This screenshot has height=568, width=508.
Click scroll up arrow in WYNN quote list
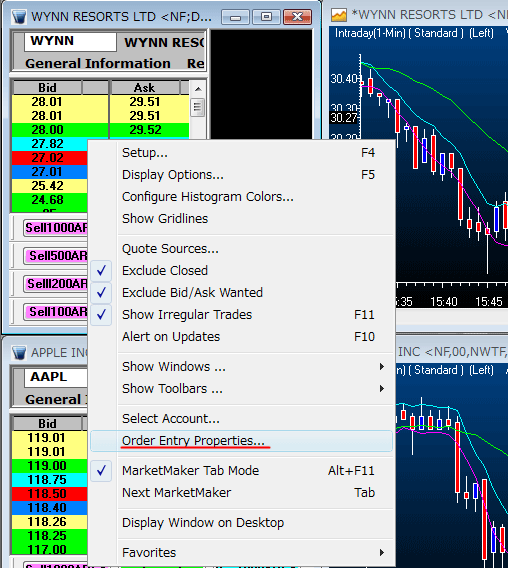[198, 89]
